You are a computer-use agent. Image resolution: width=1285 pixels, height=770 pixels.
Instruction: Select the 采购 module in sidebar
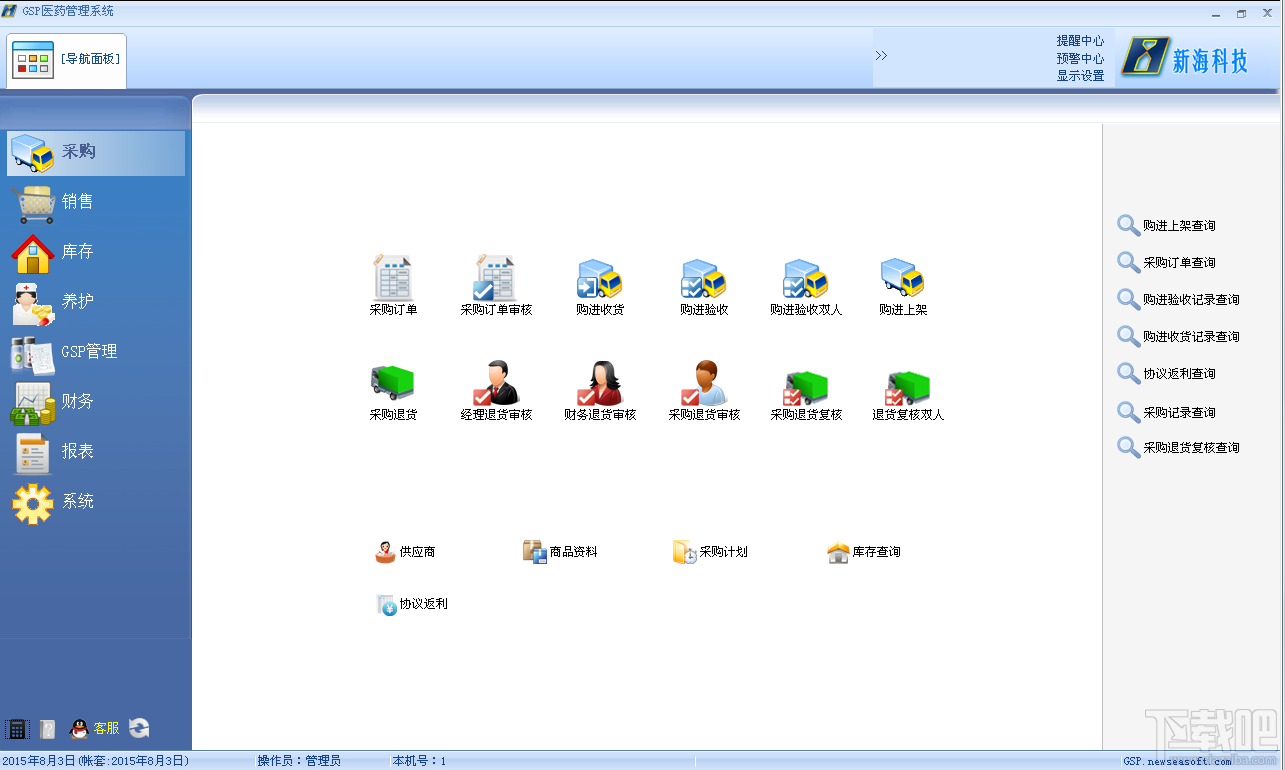click(96, 153)
